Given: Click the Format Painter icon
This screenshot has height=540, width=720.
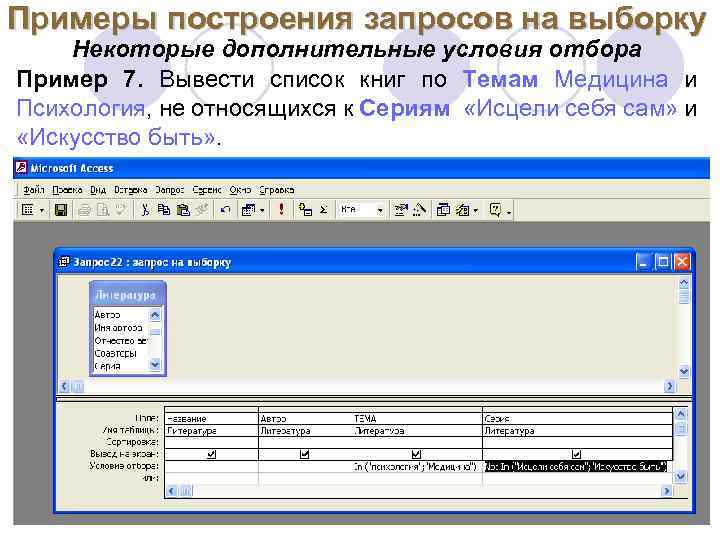Looking at the screenshot, I should coord(202,210).
